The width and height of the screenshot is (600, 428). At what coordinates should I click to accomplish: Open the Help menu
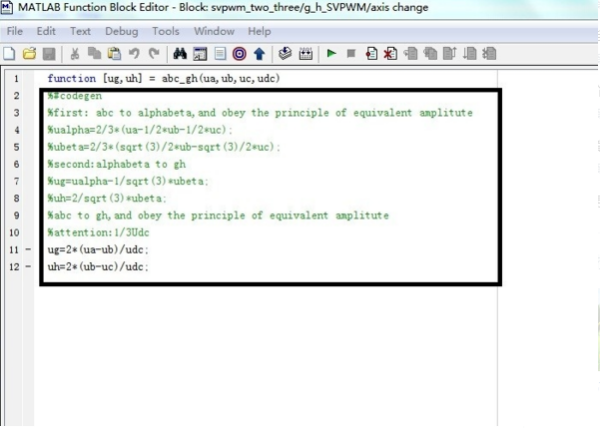click(259, 31)
